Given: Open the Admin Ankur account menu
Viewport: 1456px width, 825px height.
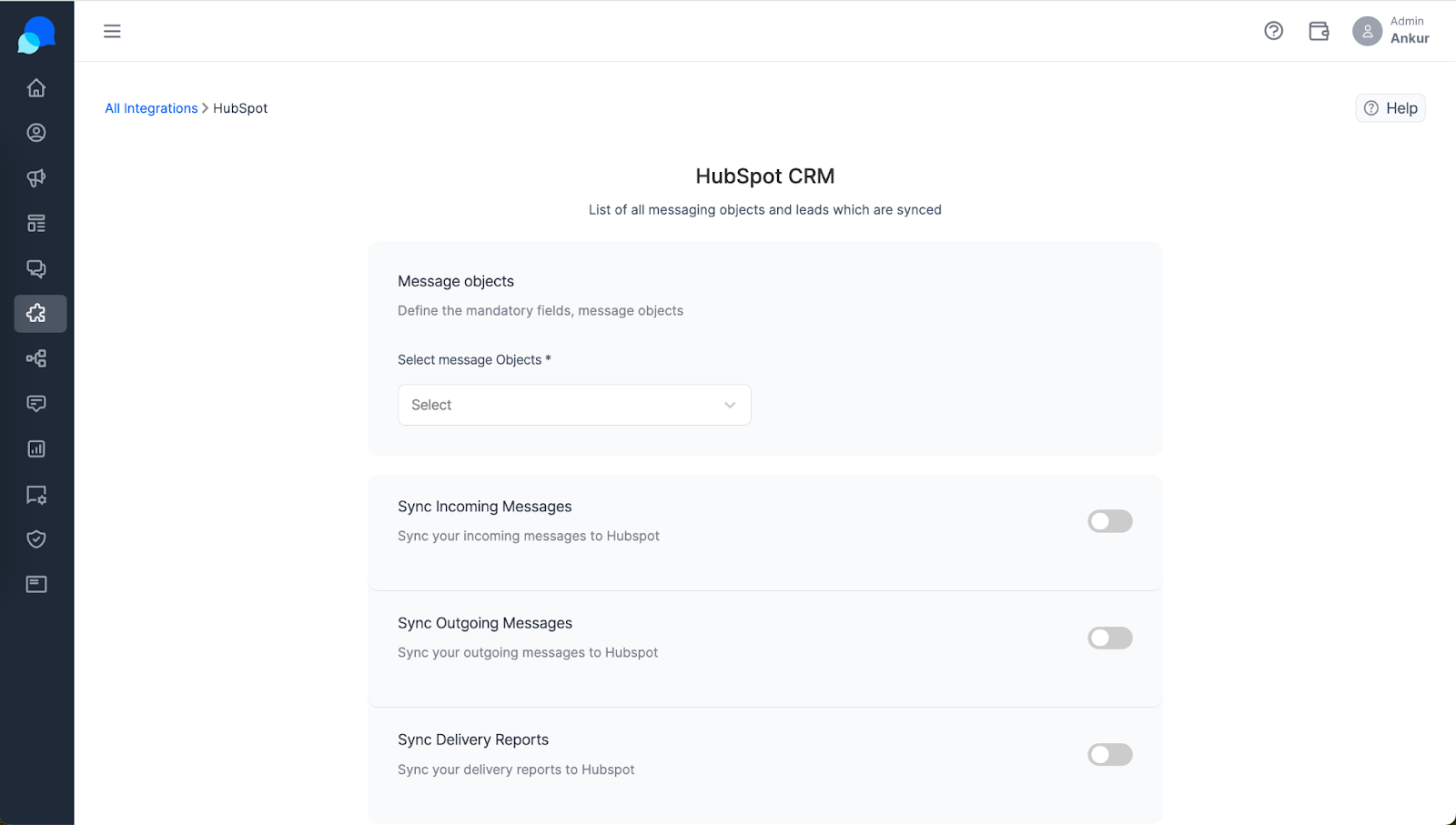Looking at the screenshot, I should pyautogui.click(x=1390, y=31).
